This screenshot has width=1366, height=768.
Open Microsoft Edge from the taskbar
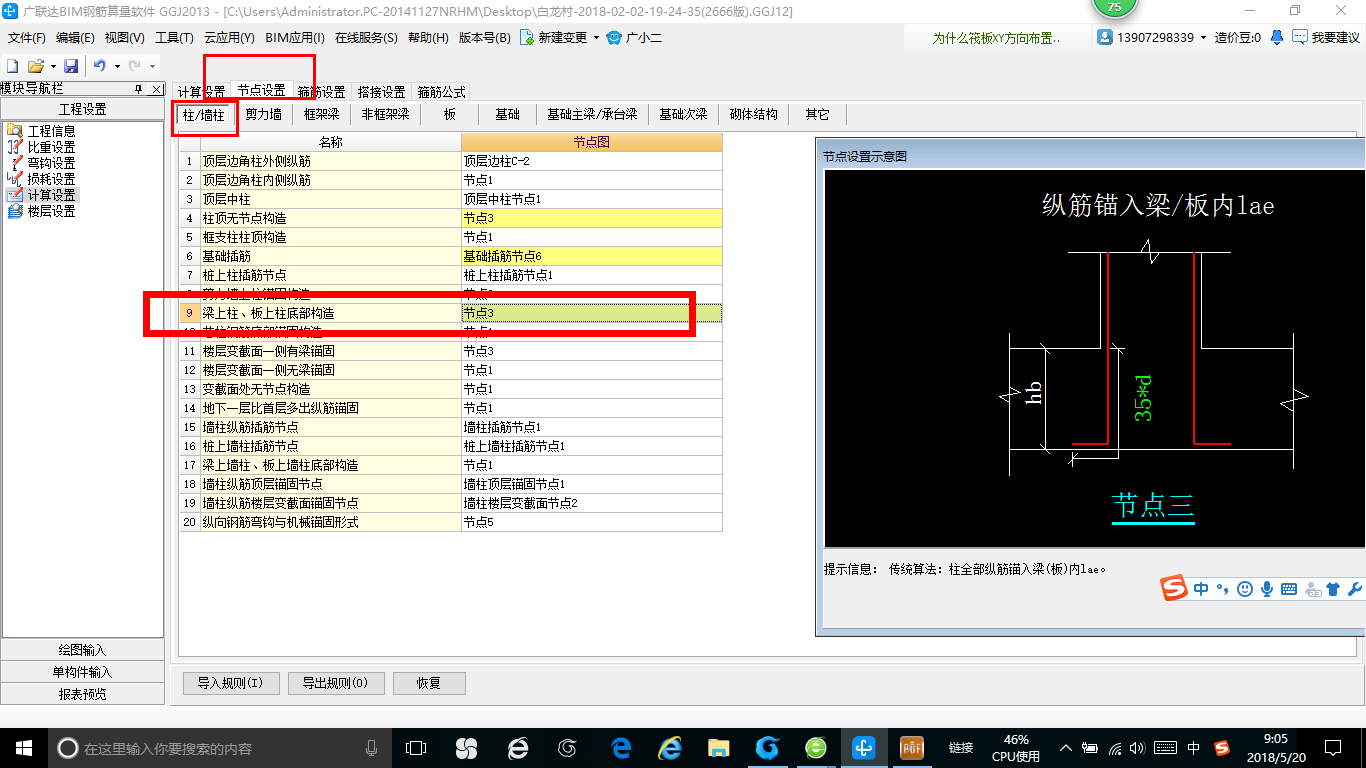(621, 748)
